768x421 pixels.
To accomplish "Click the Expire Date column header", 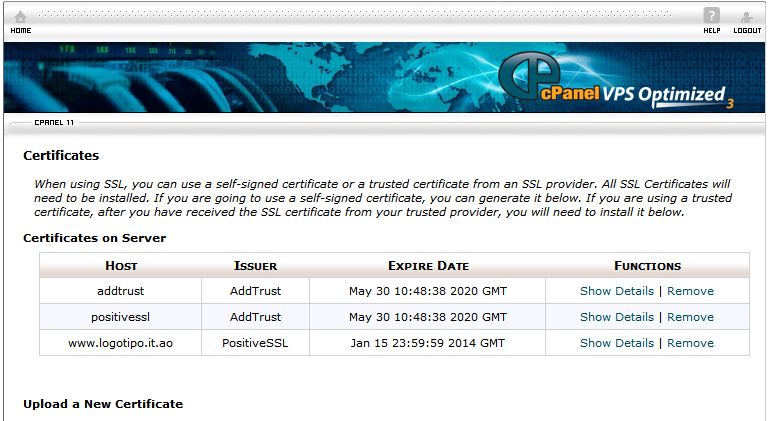I will click(428, 265).
